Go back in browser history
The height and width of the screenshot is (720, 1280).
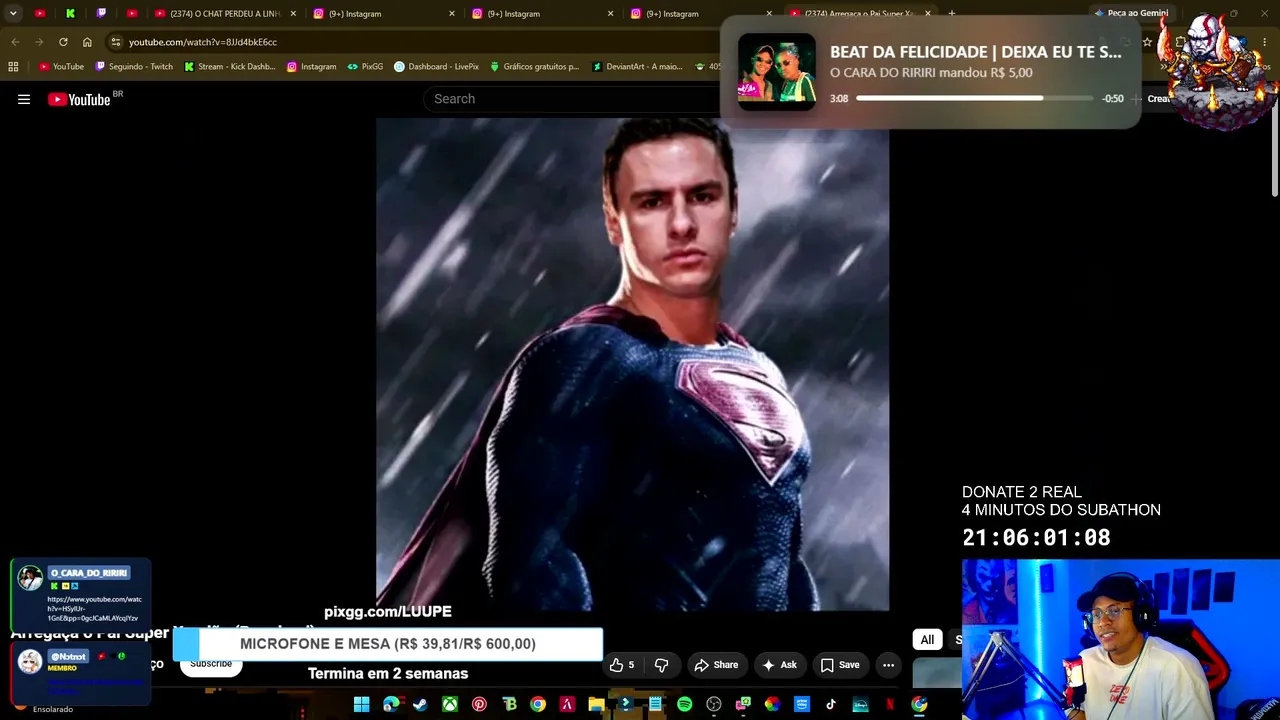15,42
